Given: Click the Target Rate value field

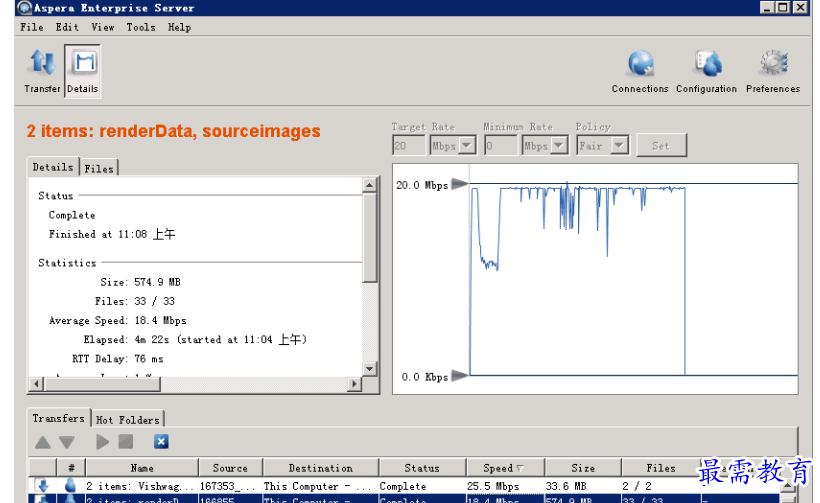Looking at the screenshot, I should click(408, 145).
